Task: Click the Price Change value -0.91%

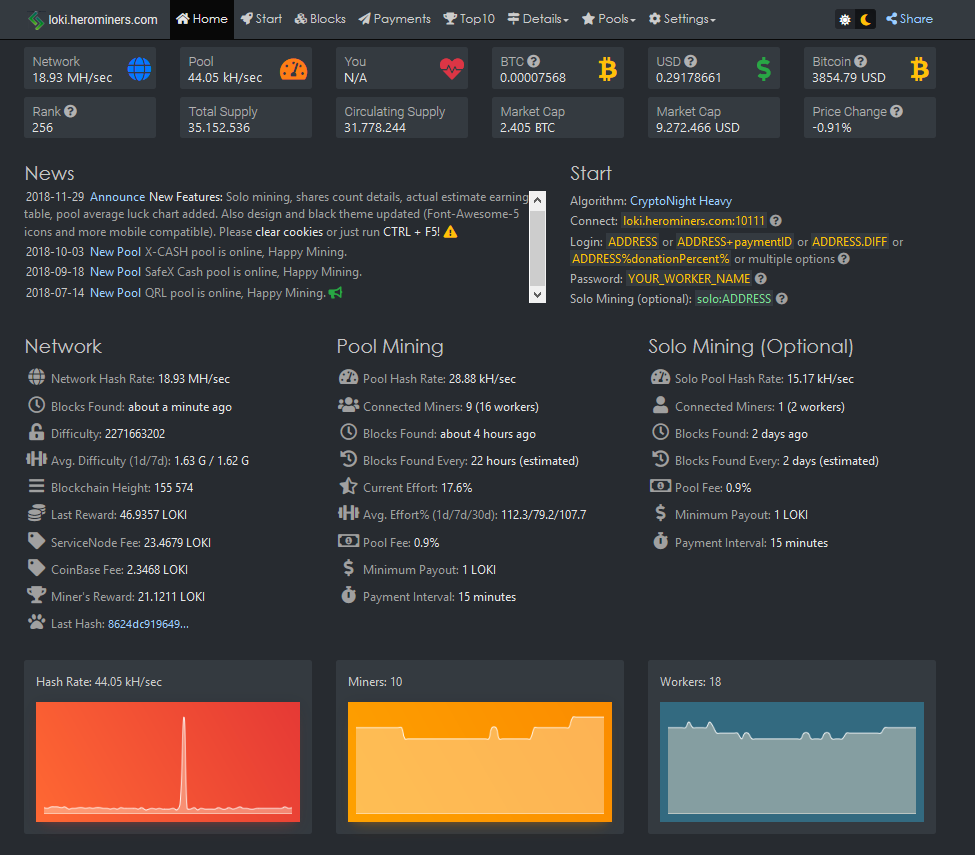Action: point(832,127)
